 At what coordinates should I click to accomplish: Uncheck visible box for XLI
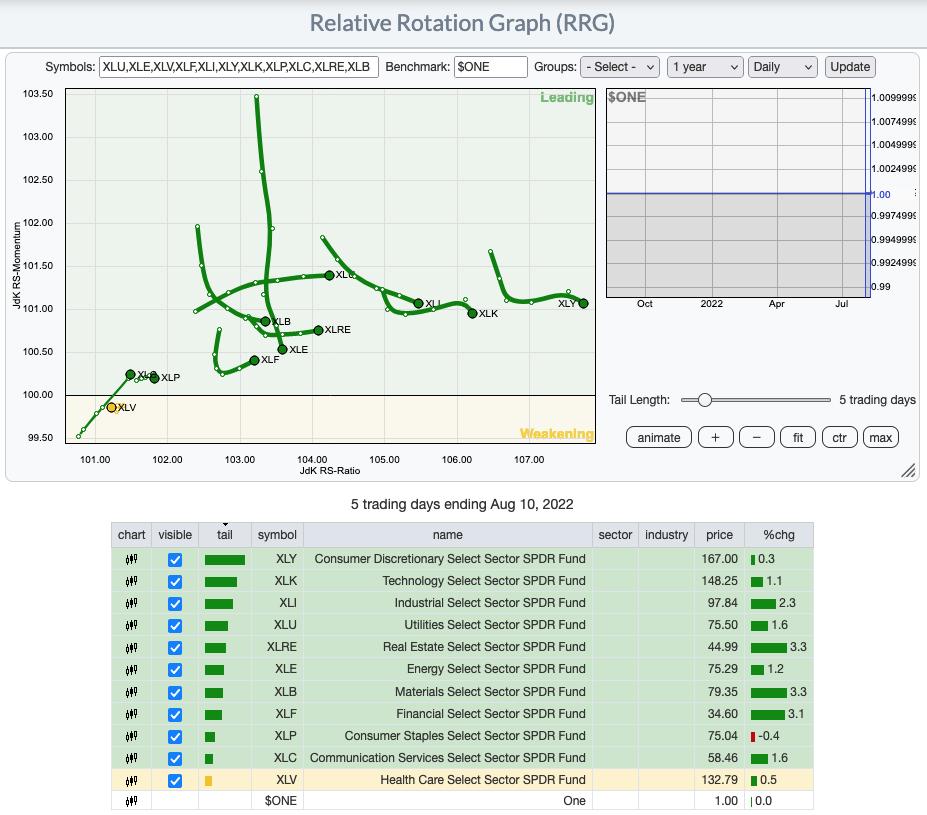(x=175, y=603)
